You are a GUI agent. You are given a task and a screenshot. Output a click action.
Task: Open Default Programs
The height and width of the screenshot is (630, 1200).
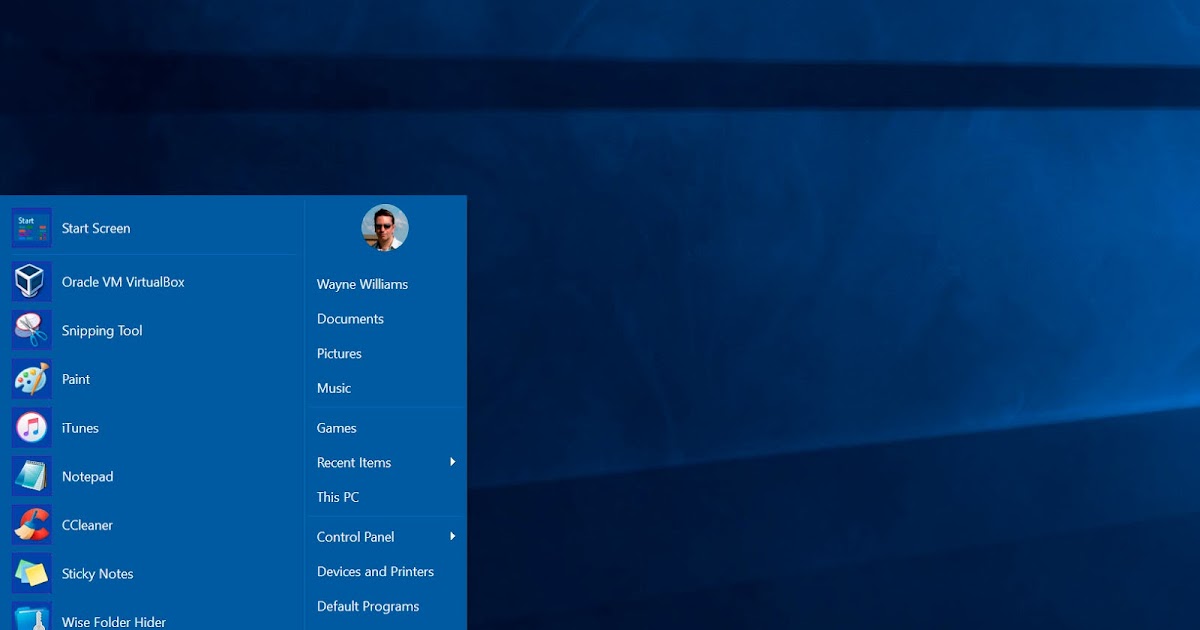(368, 606)
